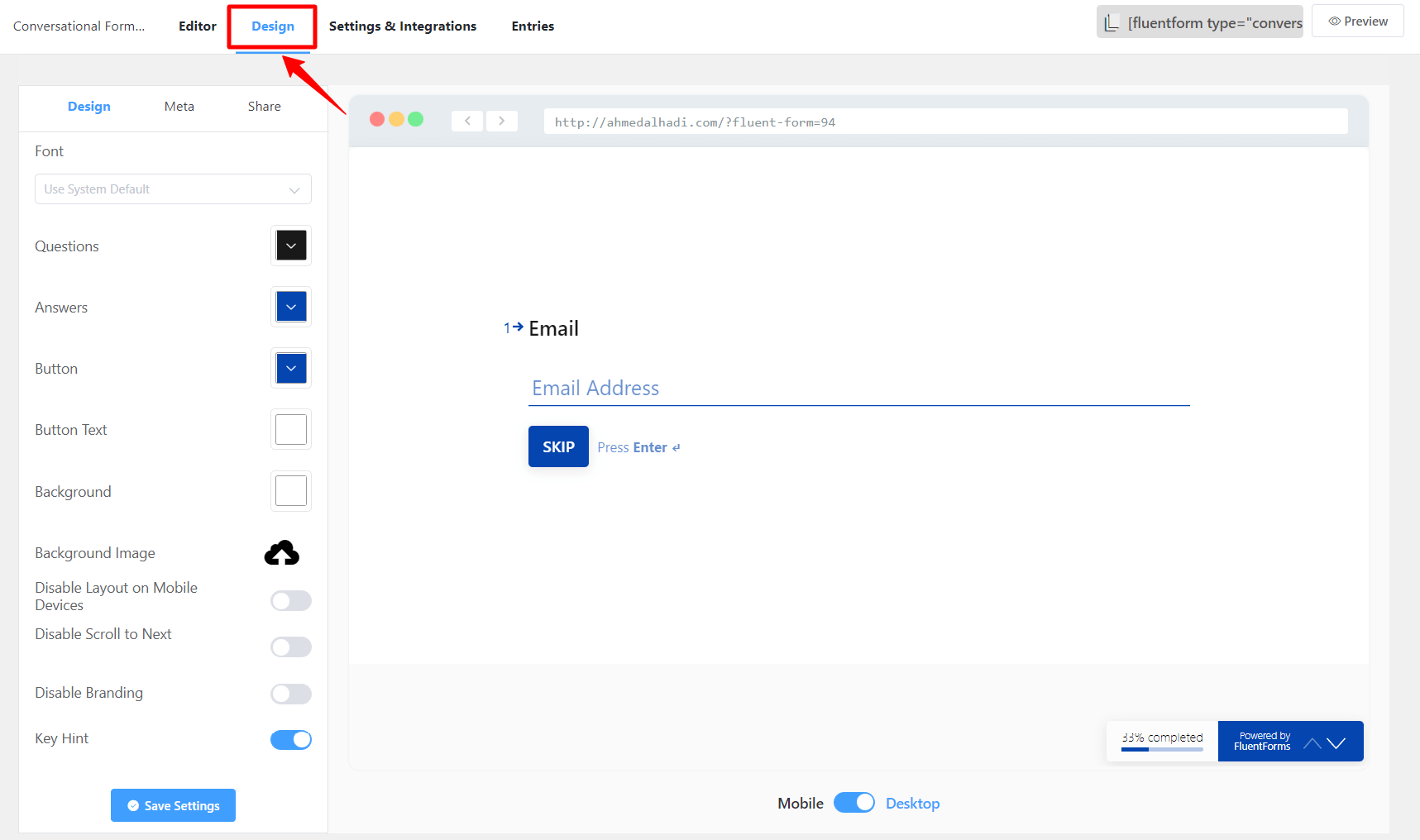Click the yellow window dot in preview
The width and height of the screenshot is (1420, 840).
click(x=396, y=119)
